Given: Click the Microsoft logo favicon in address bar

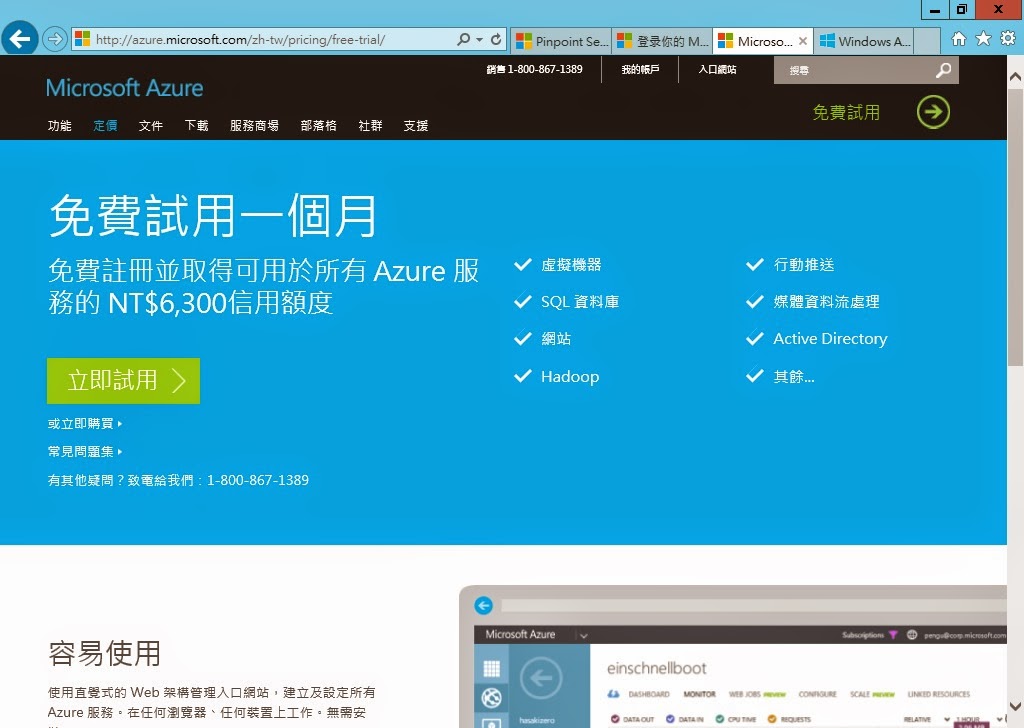Looking at the screenshot, I should click(82, 39).
